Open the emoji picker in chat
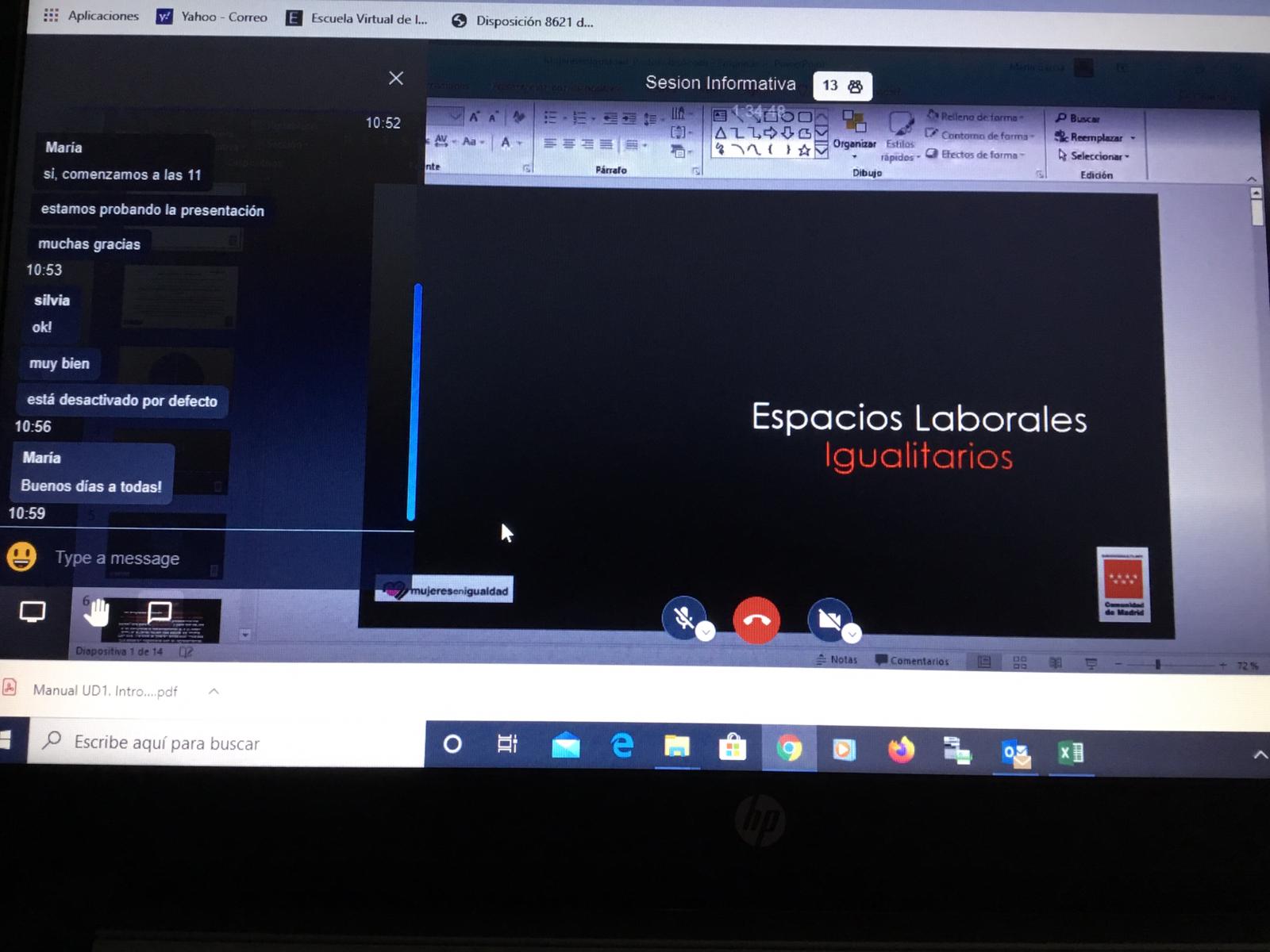Screen dimensions: 1270x952 21,557
